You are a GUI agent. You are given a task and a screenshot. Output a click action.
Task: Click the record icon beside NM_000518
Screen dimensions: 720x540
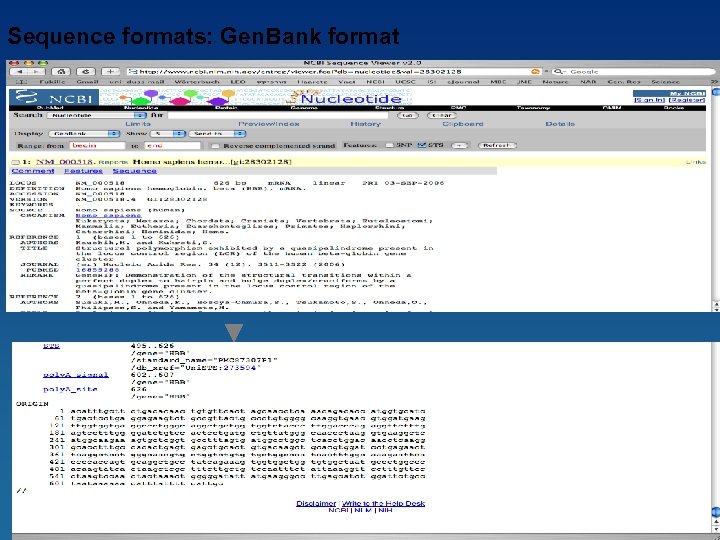[x=16, y=162]
